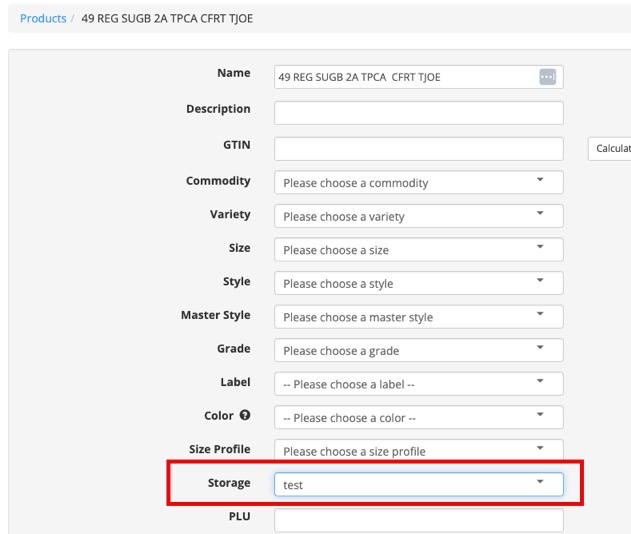Open the Storage dropdown showing test
631x534 pixels.
418,485
